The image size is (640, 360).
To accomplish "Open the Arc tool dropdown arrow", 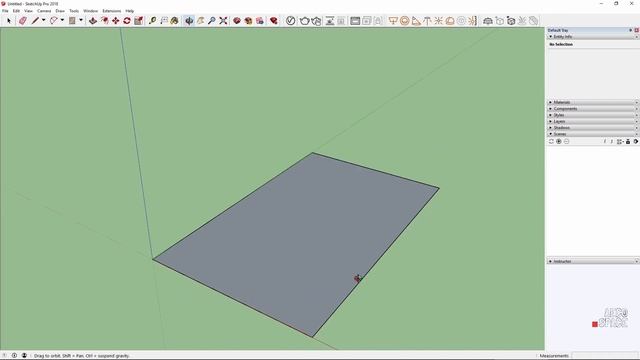I will pyautogui.click(x=62, y=20).
